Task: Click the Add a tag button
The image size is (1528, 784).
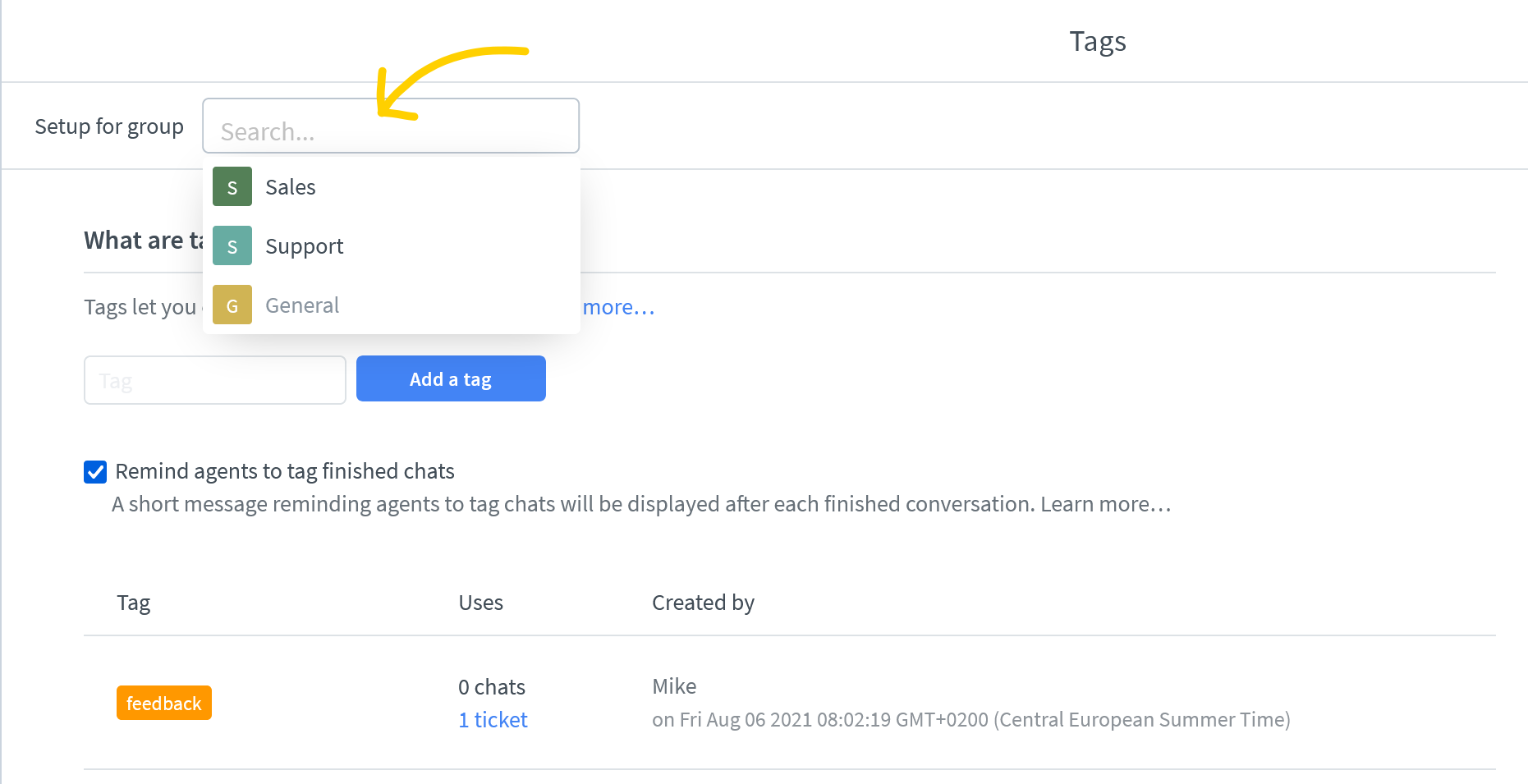Action: click(451, 378)
